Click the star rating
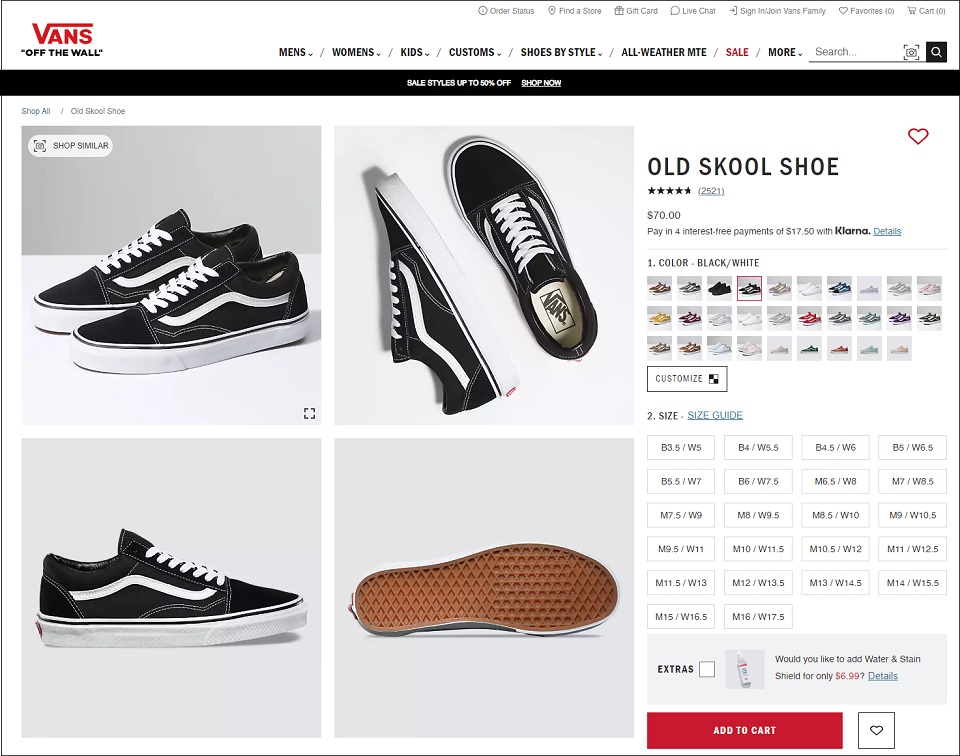The image size is (960, 756). click(669, 191)
